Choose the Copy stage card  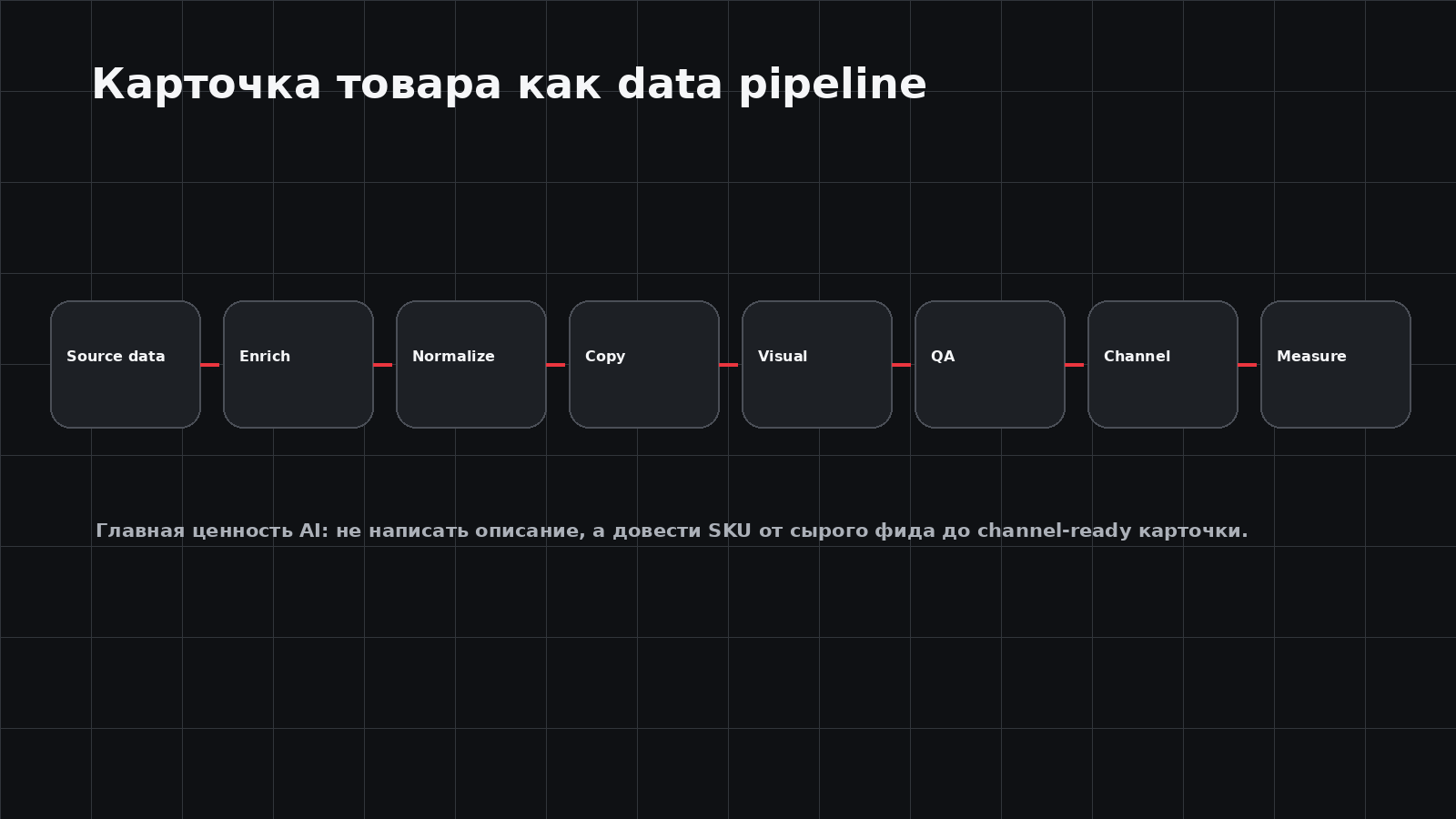pyautogui.click(x=644, y=364)
